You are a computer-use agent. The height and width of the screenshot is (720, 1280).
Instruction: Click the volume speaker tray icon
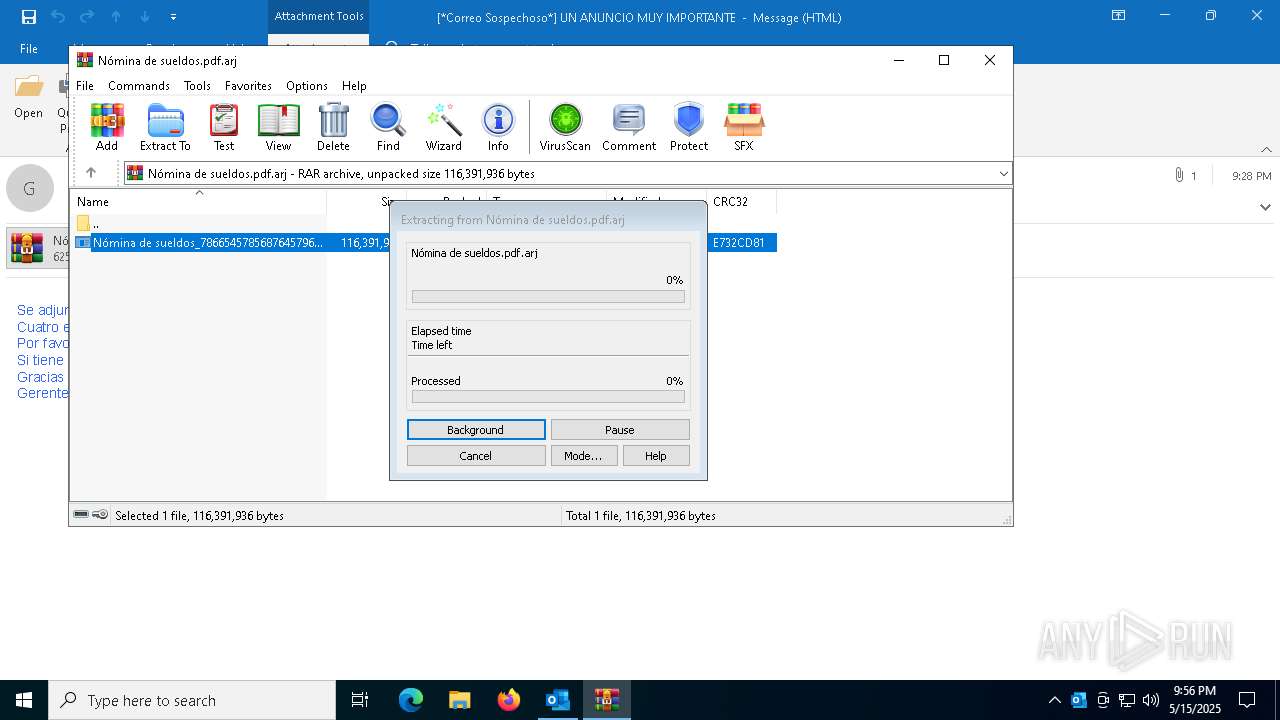[x=1151, y=700]
